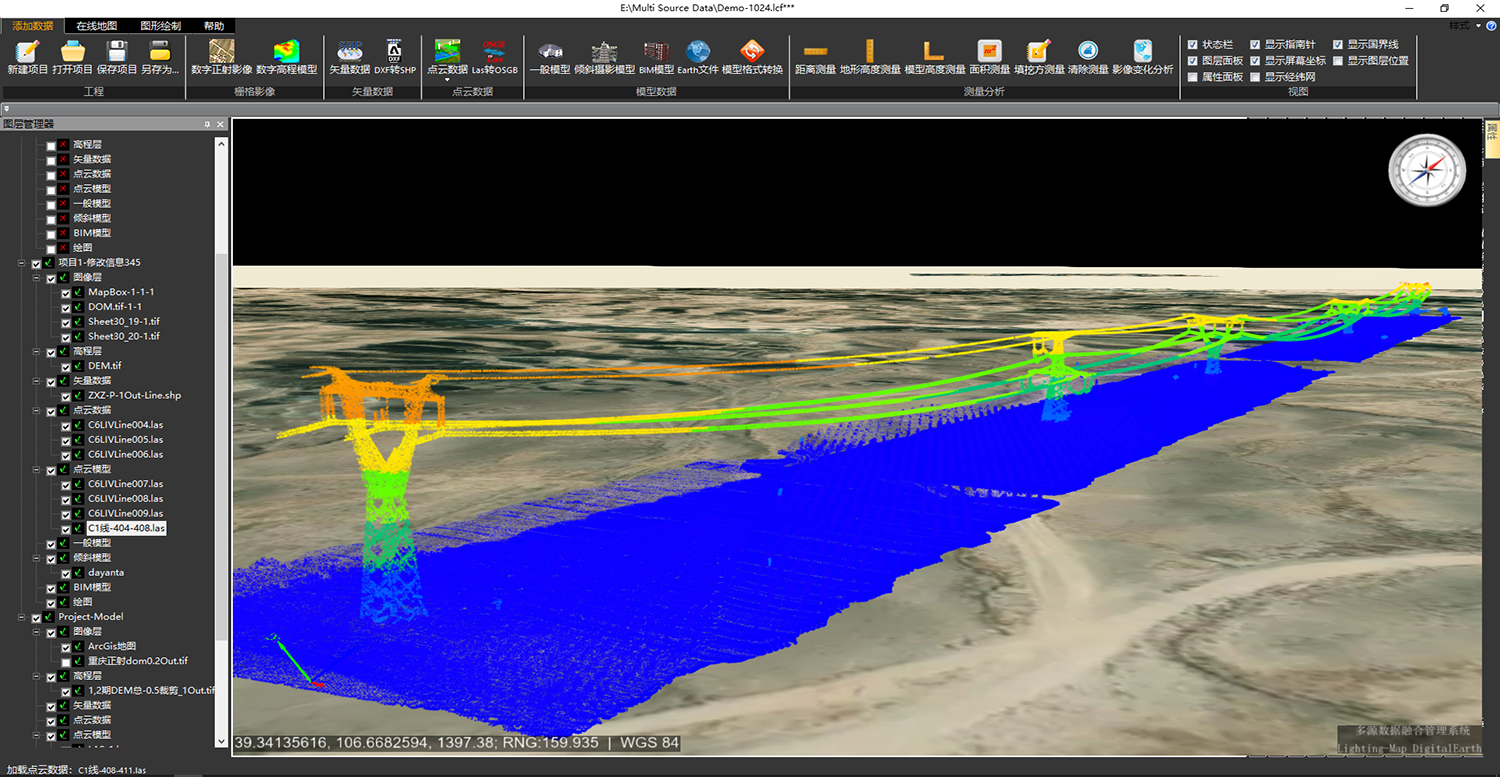Screen dimensions: 1500x777
Task: Start the 距离测量 distance measurement tool
Action: 815,52
